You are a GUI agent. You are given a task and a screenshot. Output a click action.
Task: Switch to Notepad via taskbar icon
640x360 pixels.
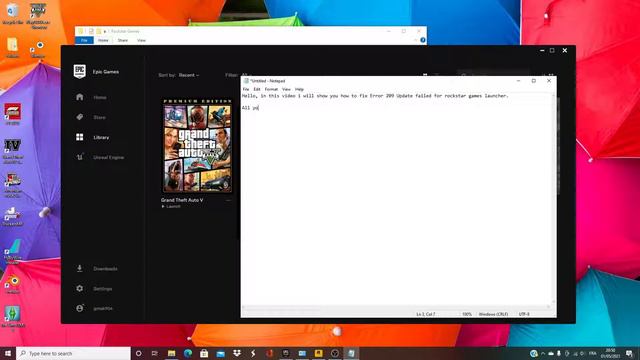(351, 353)
